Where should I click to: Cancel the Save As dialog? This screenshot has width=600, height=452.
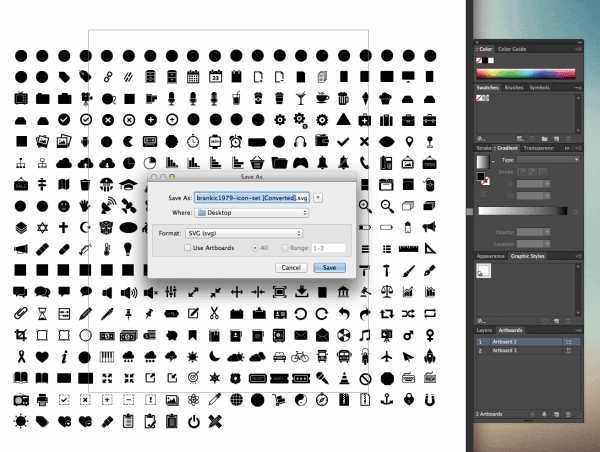click(x=291, y=267)
